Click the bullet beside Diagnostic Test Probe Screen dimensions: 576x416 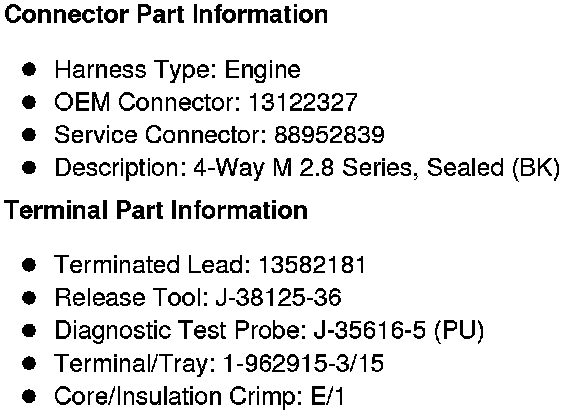tap(29, 330)
